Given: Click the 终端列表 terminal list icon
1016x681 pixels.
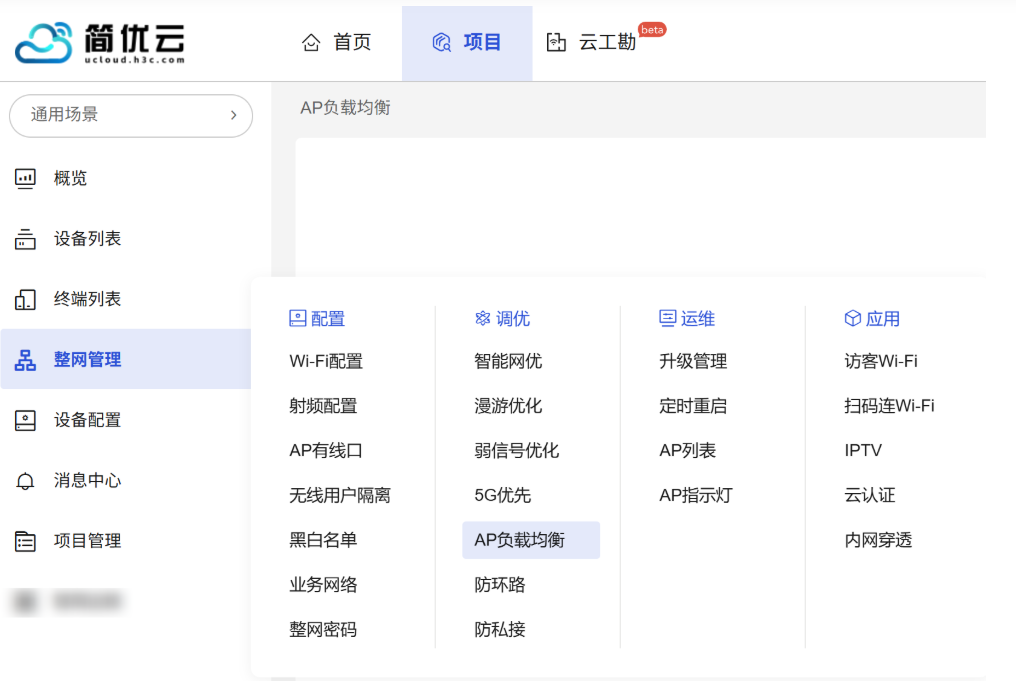Looking at the screenshot, I should (x=25, y=299).
